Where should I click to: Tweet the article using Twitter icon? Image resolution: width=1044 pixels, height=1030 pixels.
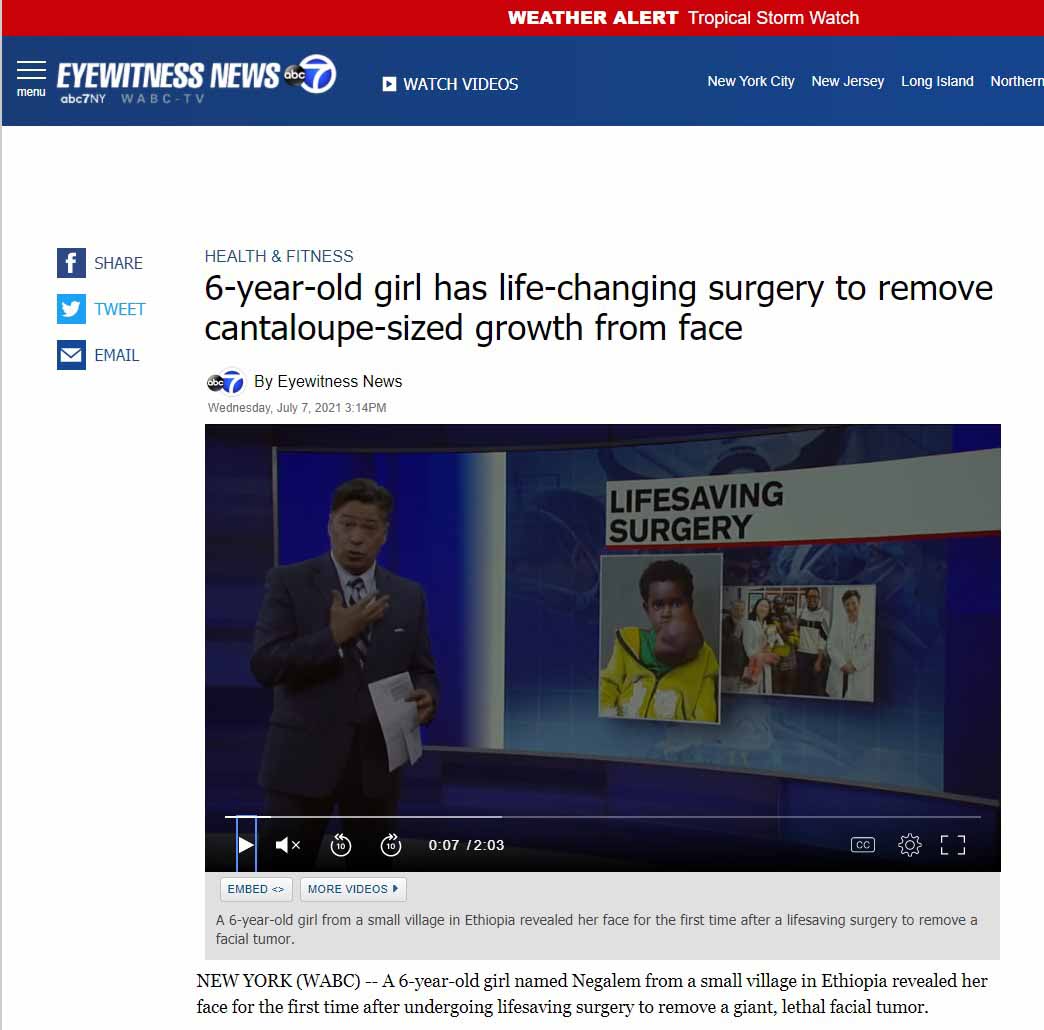71,309
